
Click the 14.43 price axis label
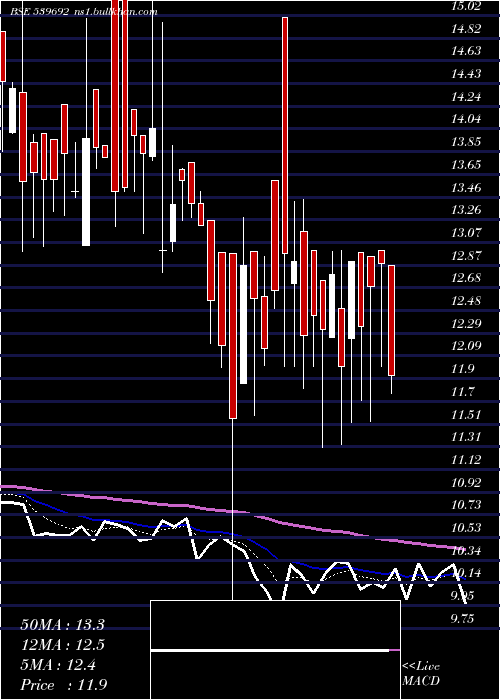[466, 74]
